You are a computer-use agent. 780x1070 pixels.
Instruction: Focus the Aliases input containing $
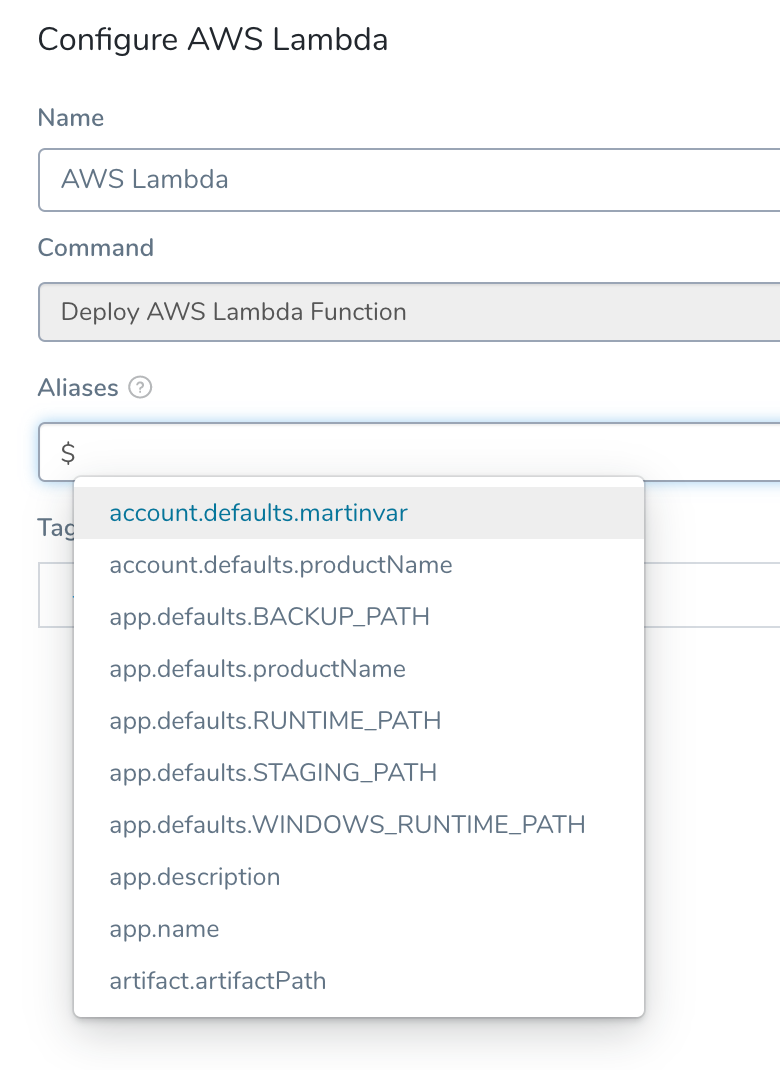pyautogui.click(x=409, y=452)
